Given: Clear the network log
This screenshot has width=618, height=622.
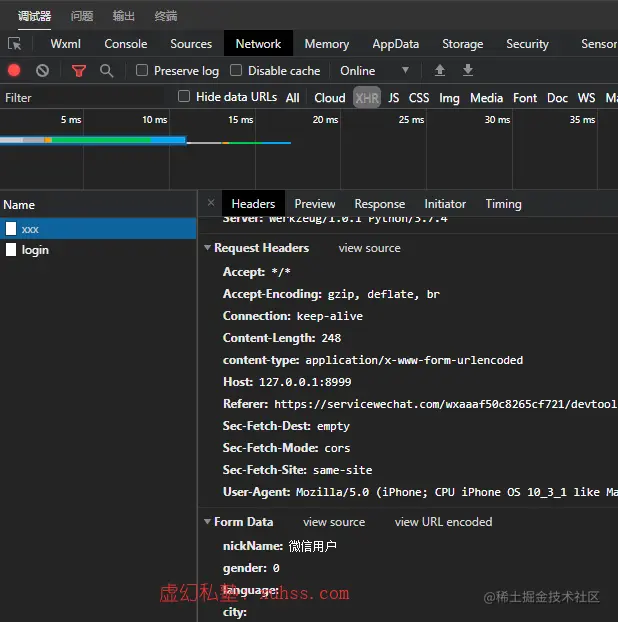Looking at the screenshot, I should (42, 71).
